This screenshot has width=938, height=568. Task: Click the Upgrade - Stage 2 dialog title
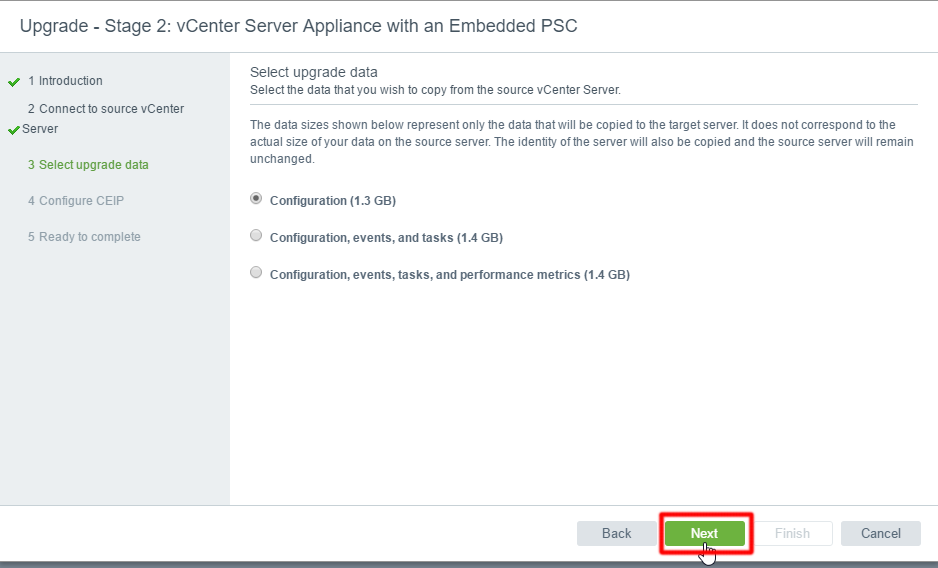(299, 26)
